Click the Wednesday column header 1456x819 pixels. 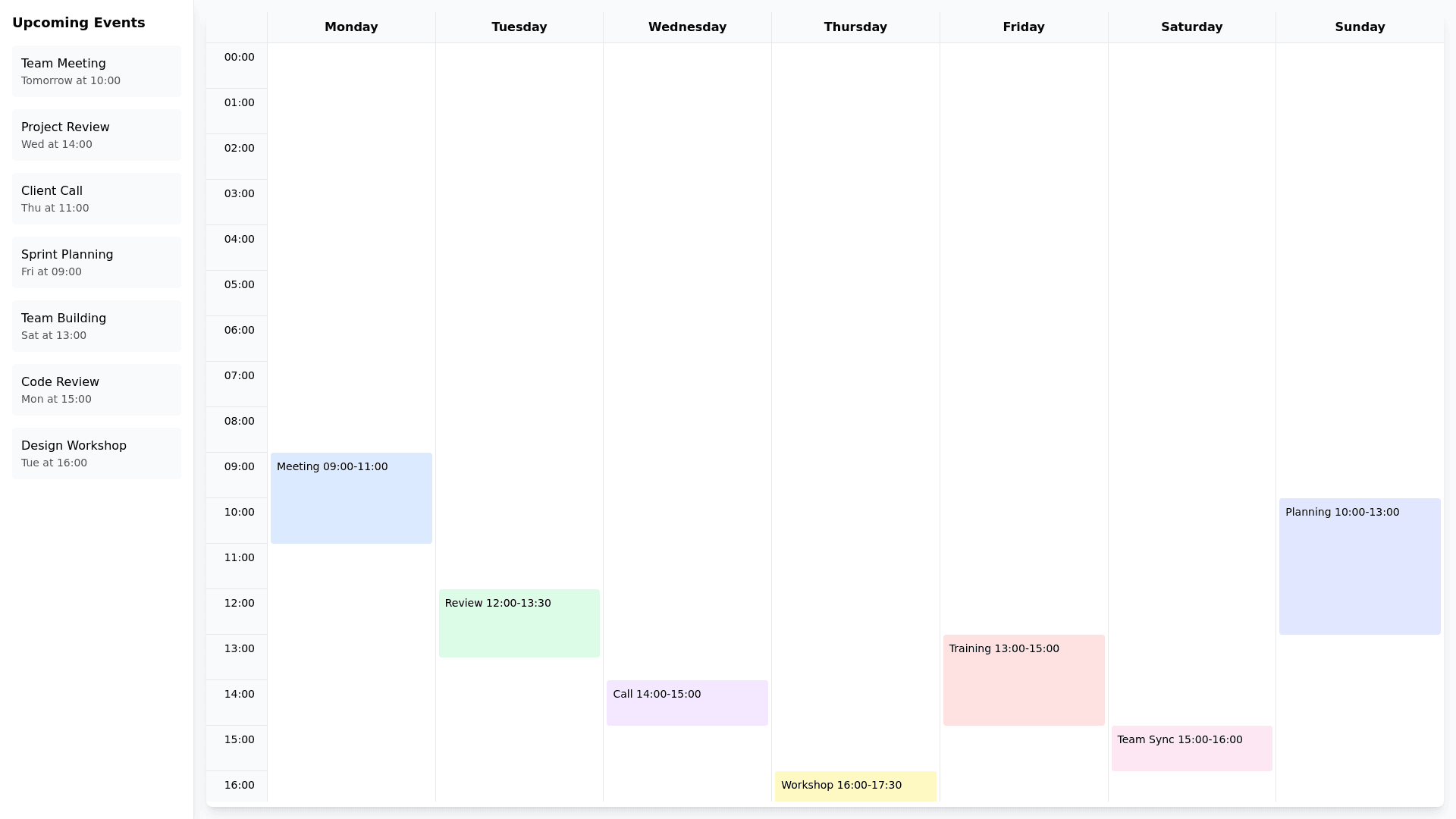[687, 27]
